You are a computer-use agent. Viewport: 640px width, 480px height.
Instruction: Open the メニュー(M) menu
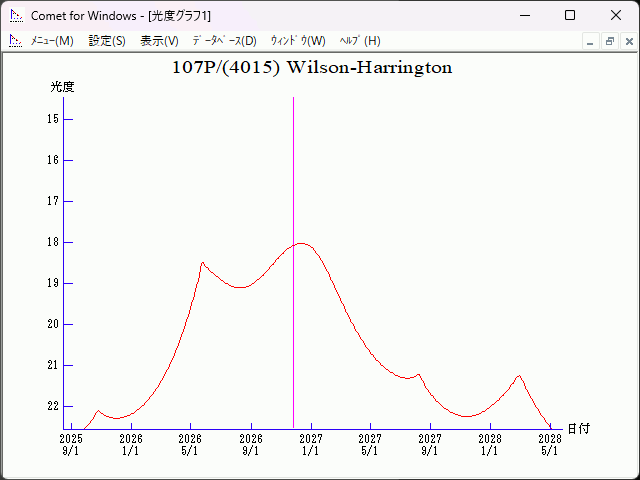tap(52, 41)
